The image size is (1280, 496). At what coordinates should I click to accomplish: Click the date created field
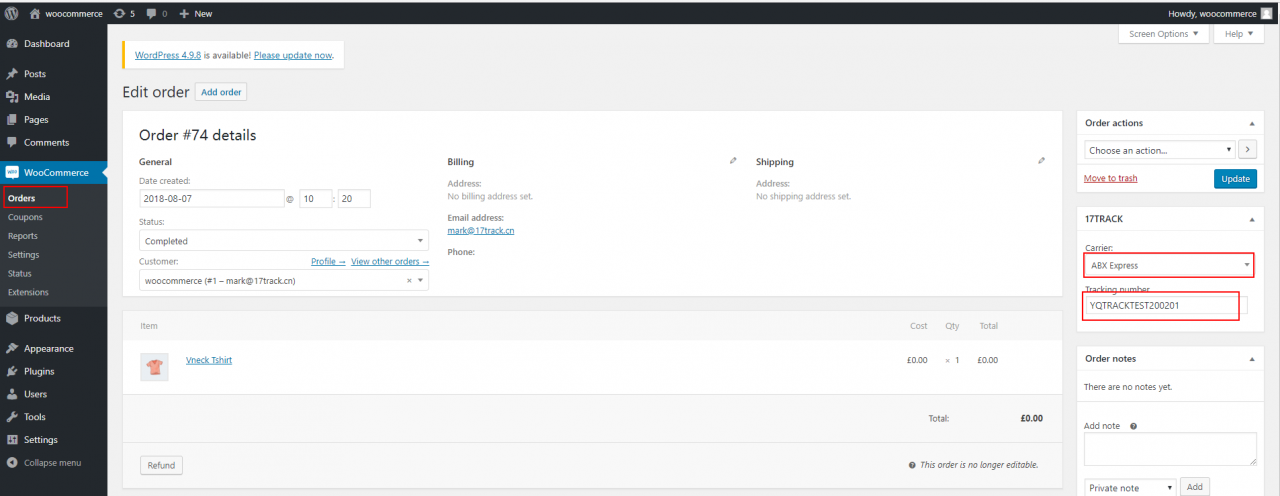pos(212,199)
